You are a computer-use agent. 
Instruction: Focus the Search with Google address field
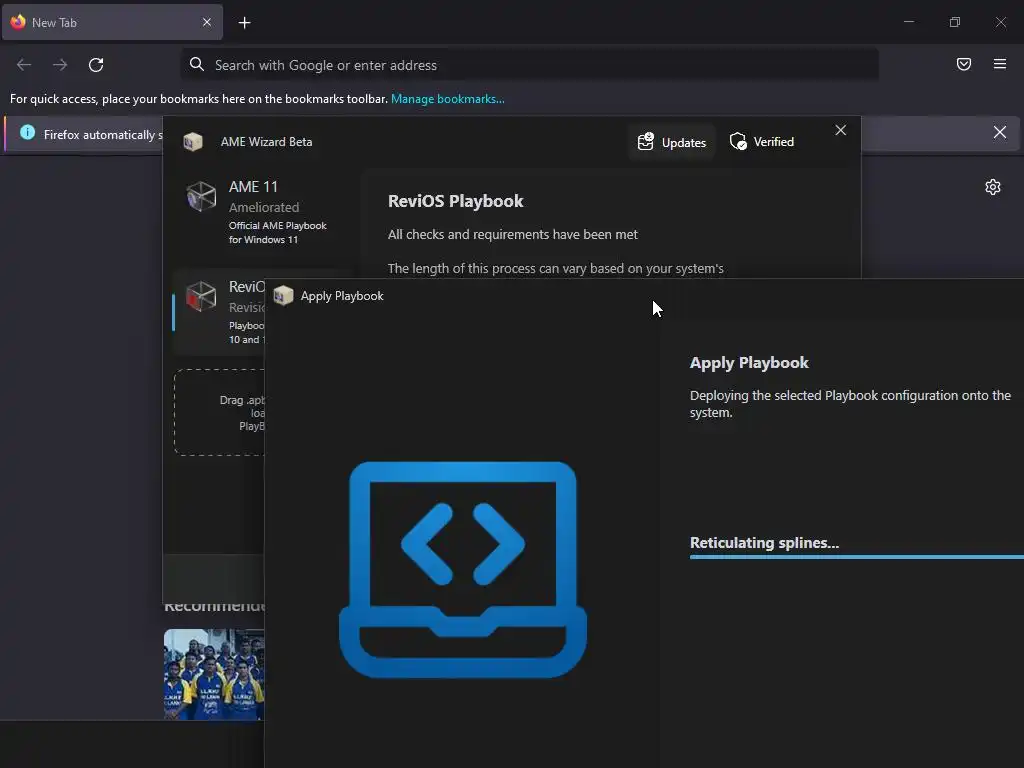coord(529,65)
